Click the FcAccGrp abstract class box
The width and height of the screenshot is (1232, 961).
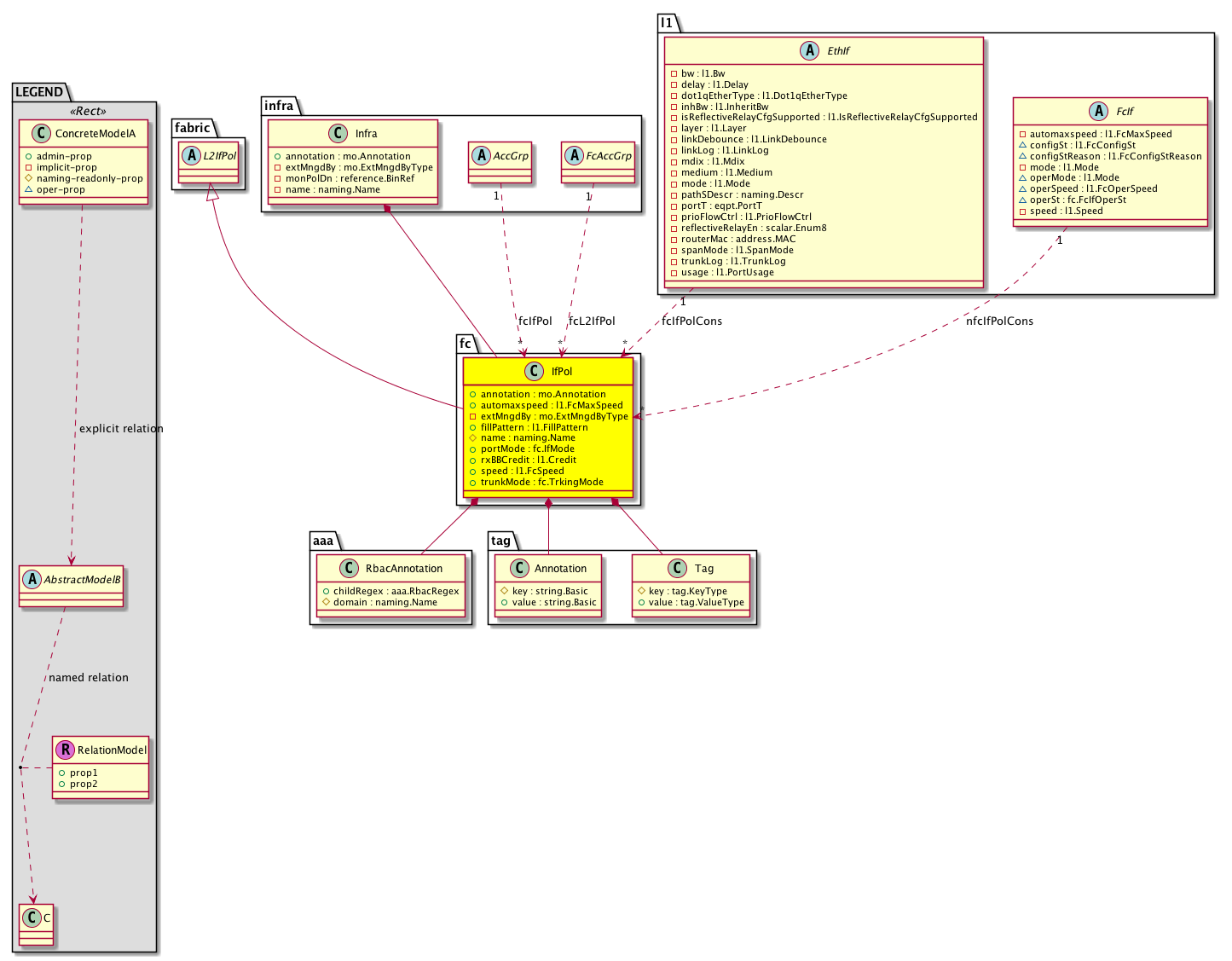(599, 162)
